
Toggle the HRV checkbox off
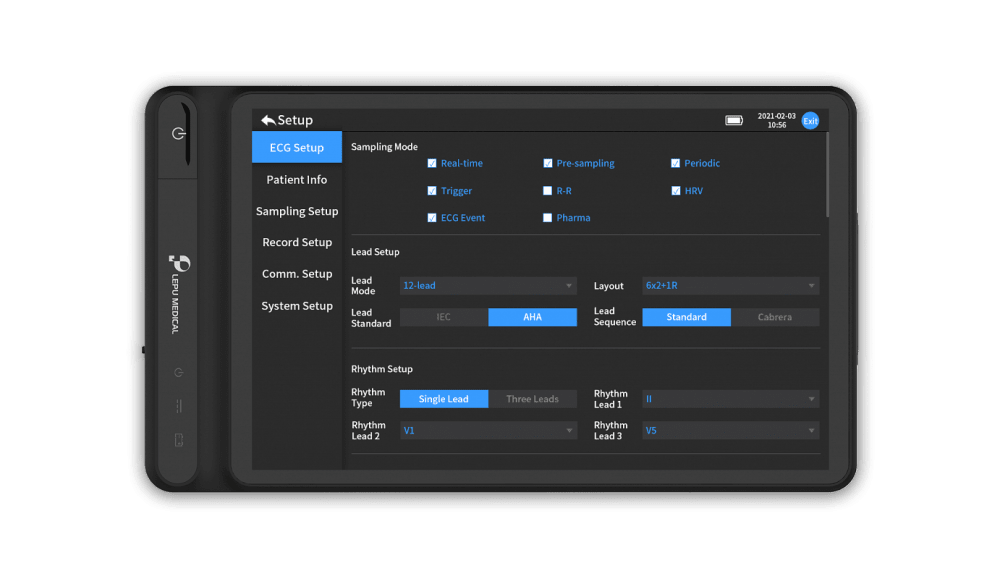tap(676, 191)
